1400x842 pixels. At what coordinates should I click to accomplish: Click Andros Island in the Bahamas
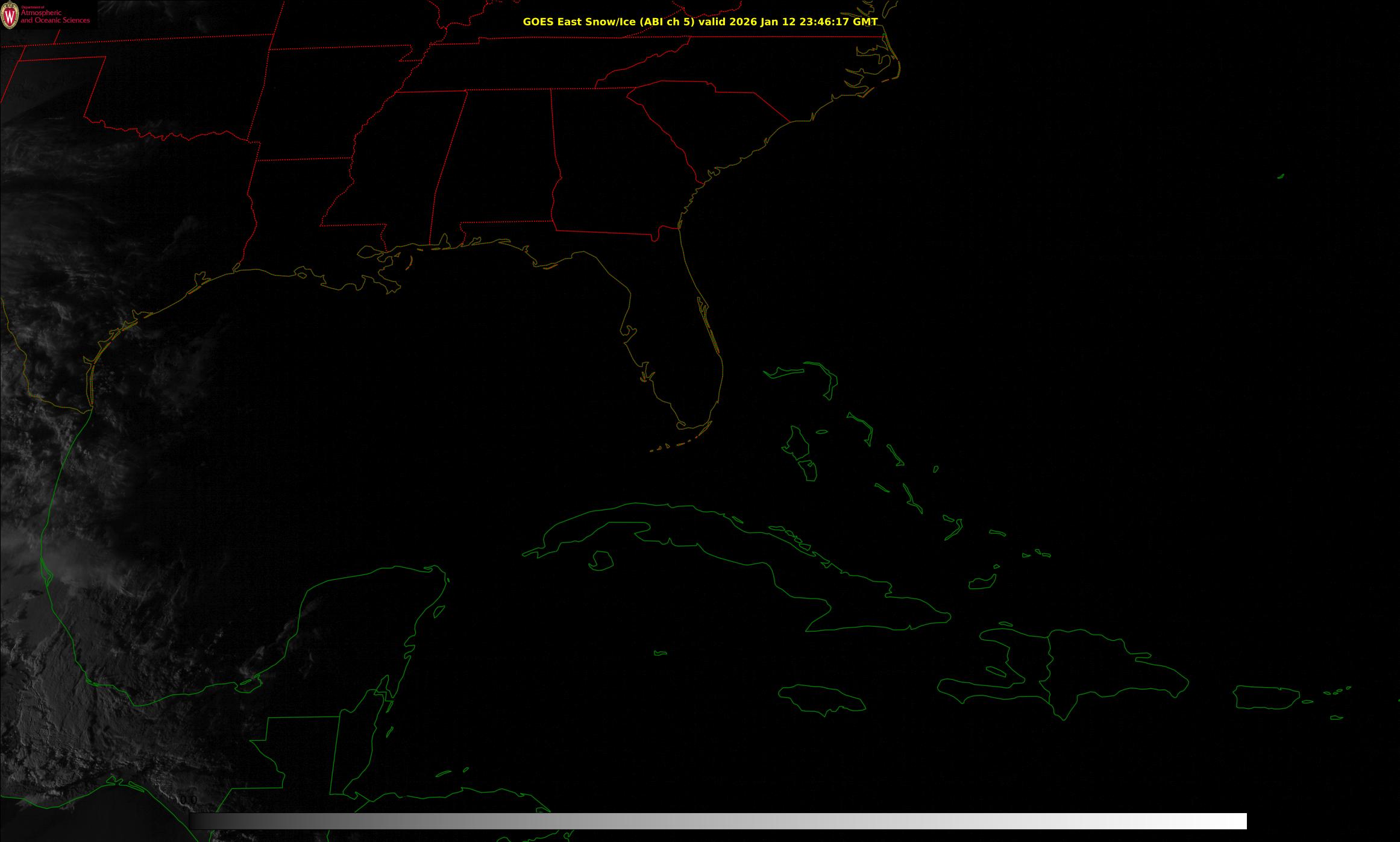coord(797,445)
